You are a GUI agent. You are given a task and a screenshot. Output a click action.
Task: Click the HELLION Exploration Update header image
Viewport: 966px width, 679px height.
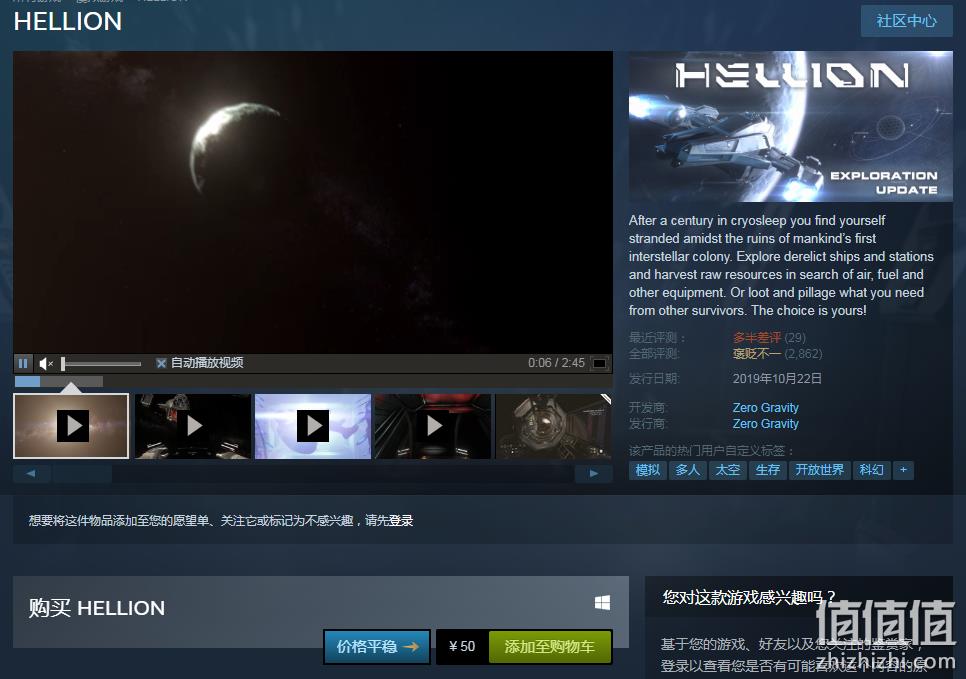pyautogui.click(x=790, y=126)
